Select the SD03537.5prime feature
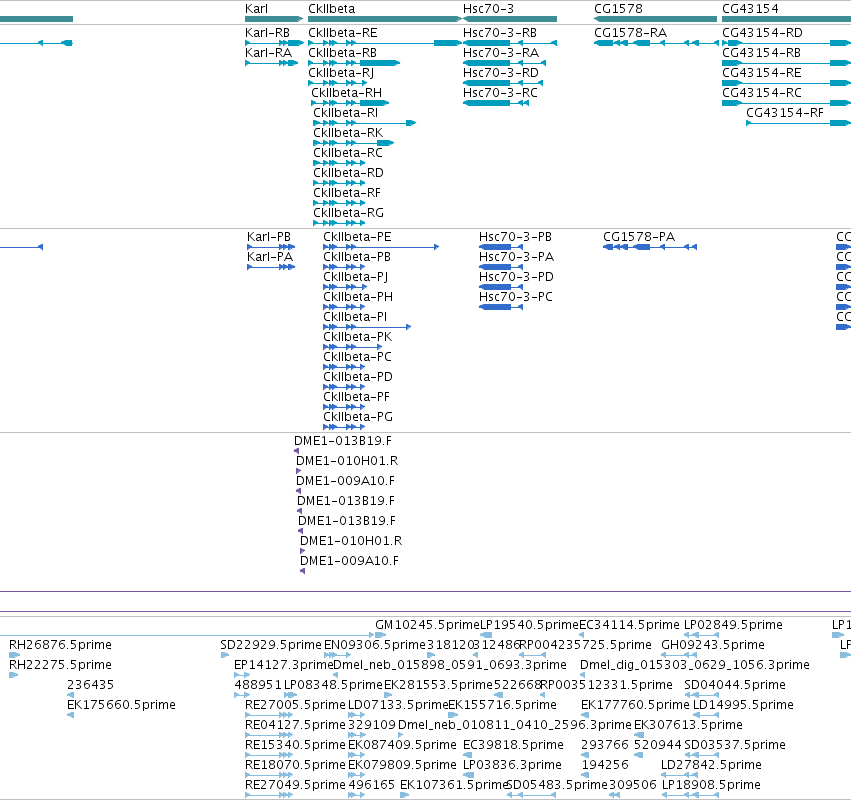Image resolution: width=851 pixels, height=800 pixels. click(734, 746)
